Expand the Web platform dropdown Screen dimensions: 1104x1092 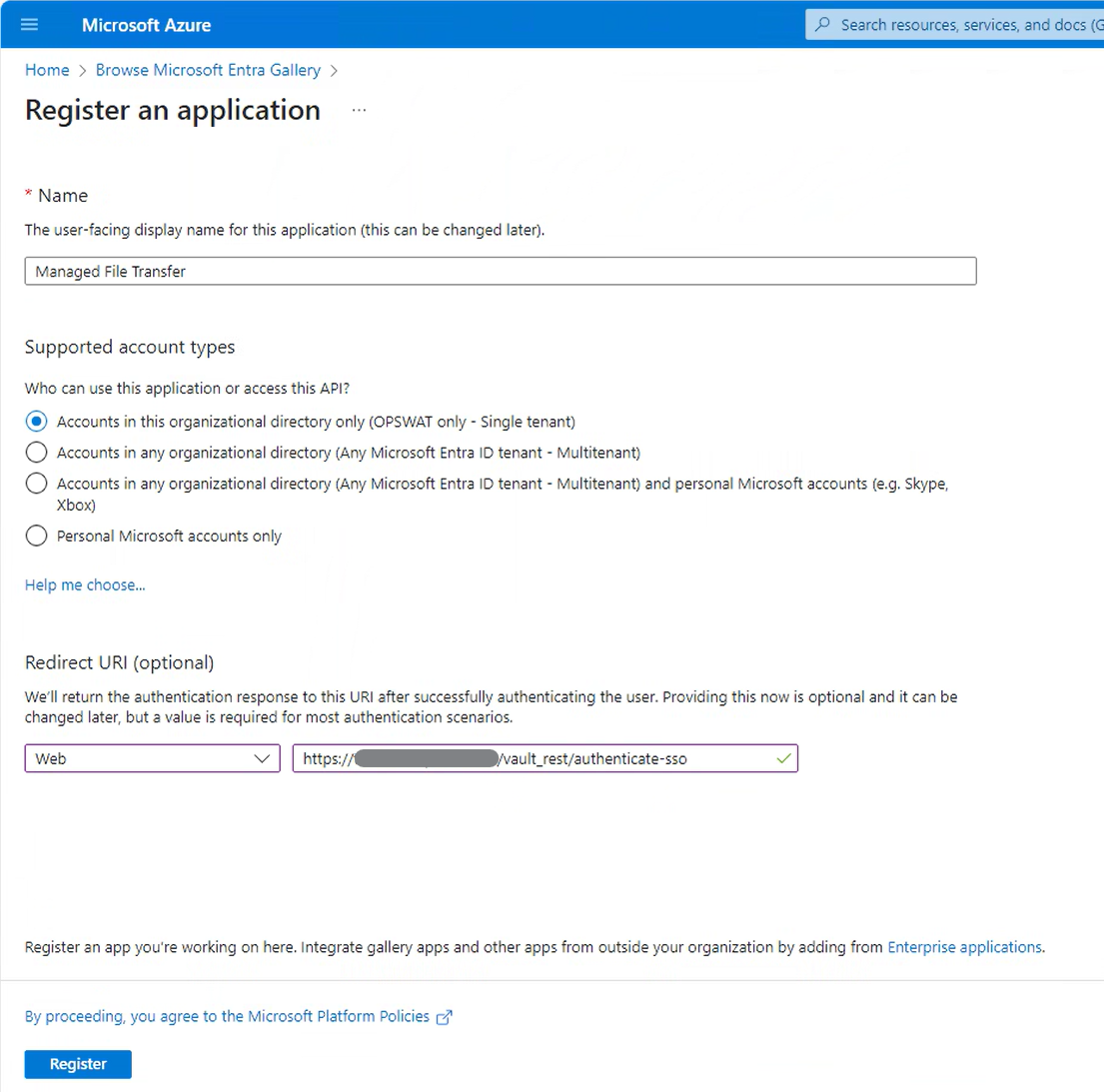[152, 759]
